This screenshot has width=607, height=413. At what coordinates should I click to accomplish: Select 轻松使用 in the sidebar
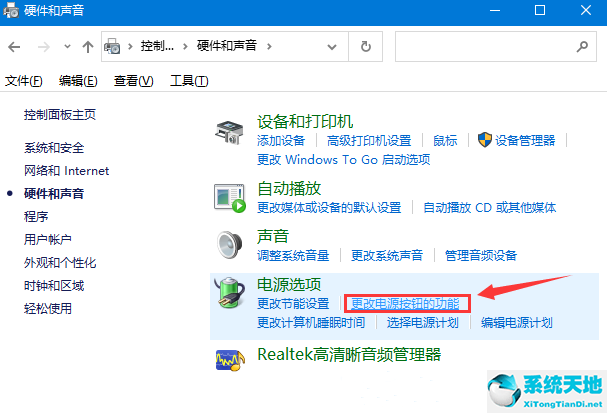pos(48,308)
